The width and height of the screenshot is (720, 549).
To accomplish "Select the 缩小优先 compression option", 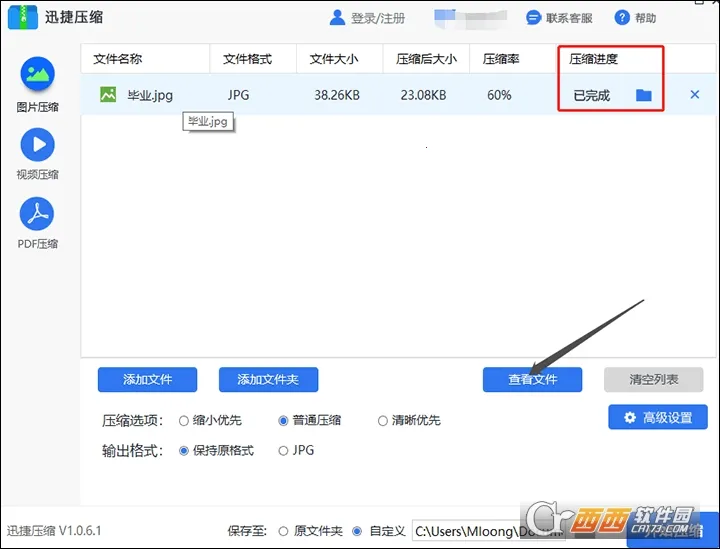I will tap(184, 420).
